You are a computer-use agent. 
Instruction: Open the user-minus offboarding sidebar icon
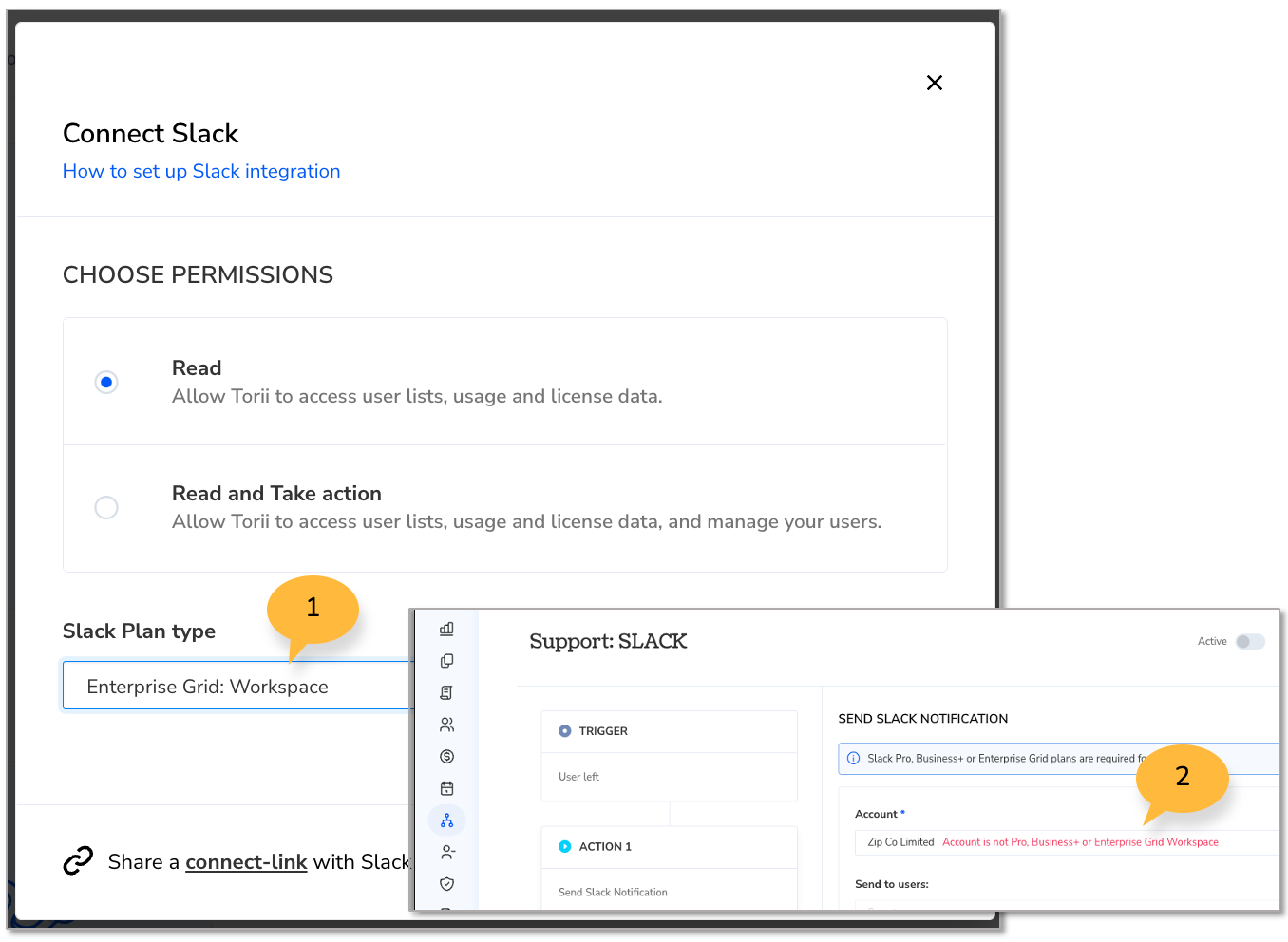[x=446, y=853]
